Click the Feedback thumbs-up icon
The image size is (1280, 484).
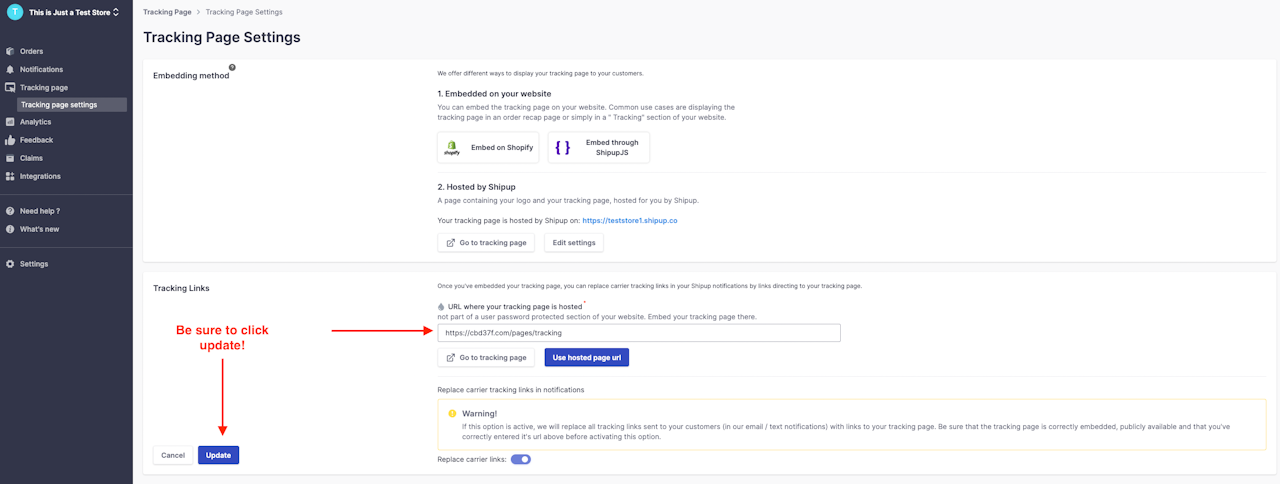pyautogui.click(x=10, y=140)
